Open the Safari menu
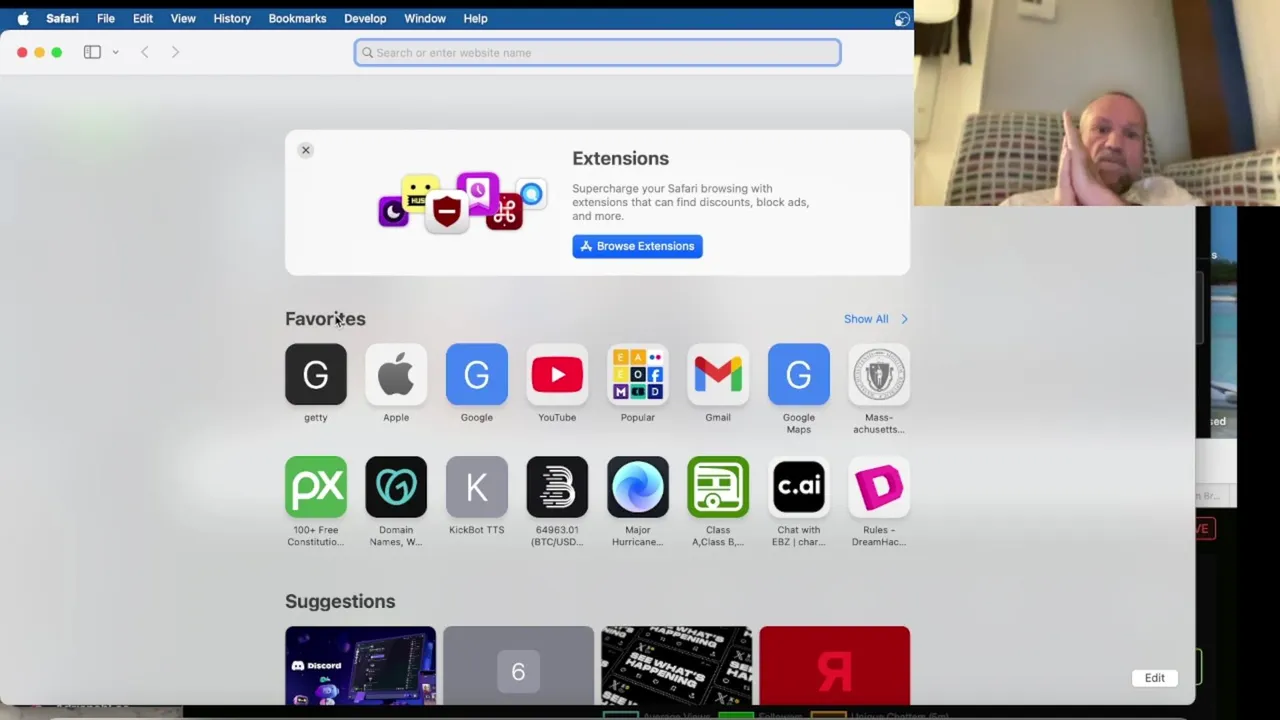 [x=62, y=18]
